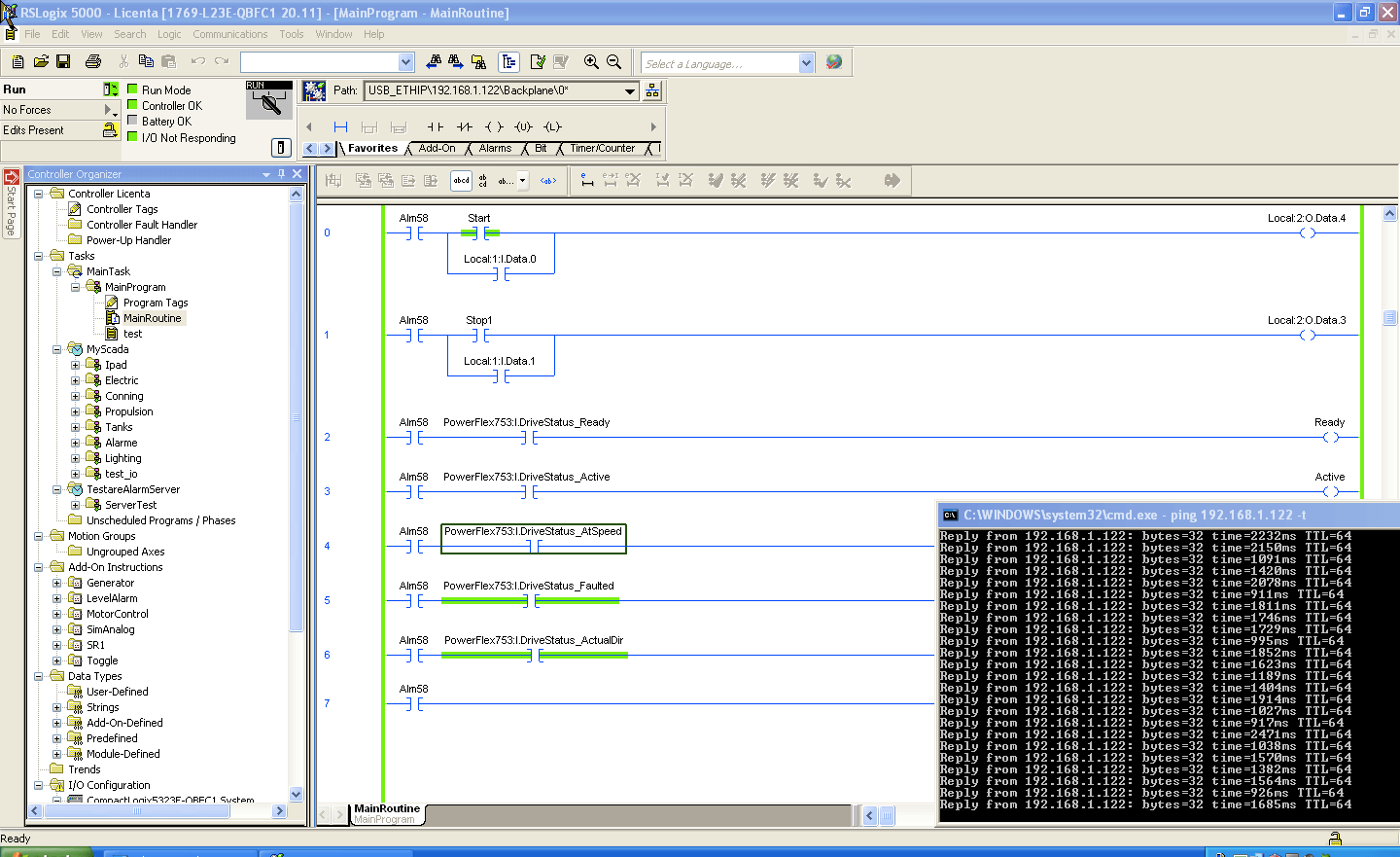Select the Propulsion program in tree
The width and height of the screenshot is (1400, 857).
pyautogui.click(x=128, y=411)
